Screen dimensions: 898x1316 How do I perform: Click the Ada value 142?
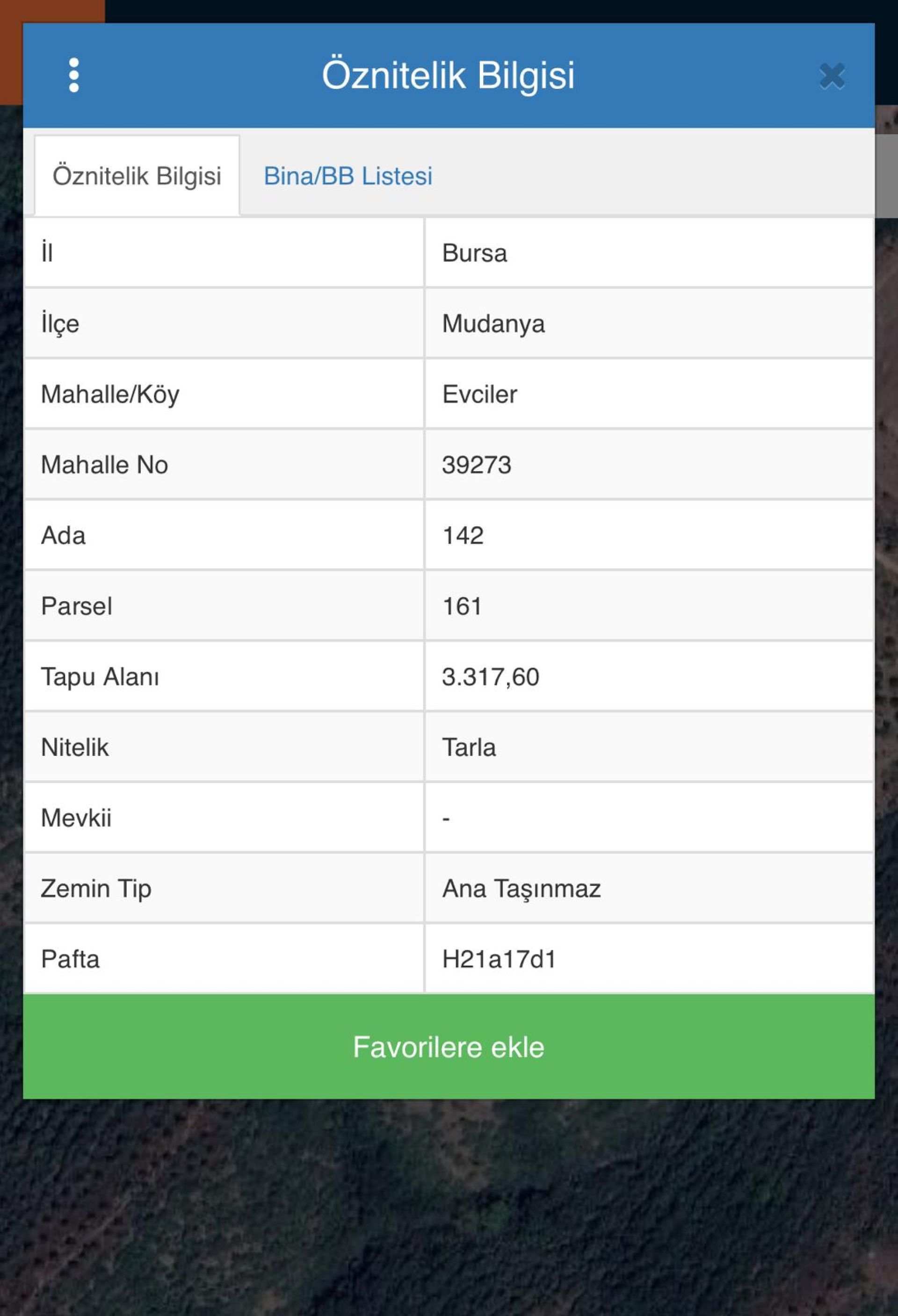tap(463, 536)
